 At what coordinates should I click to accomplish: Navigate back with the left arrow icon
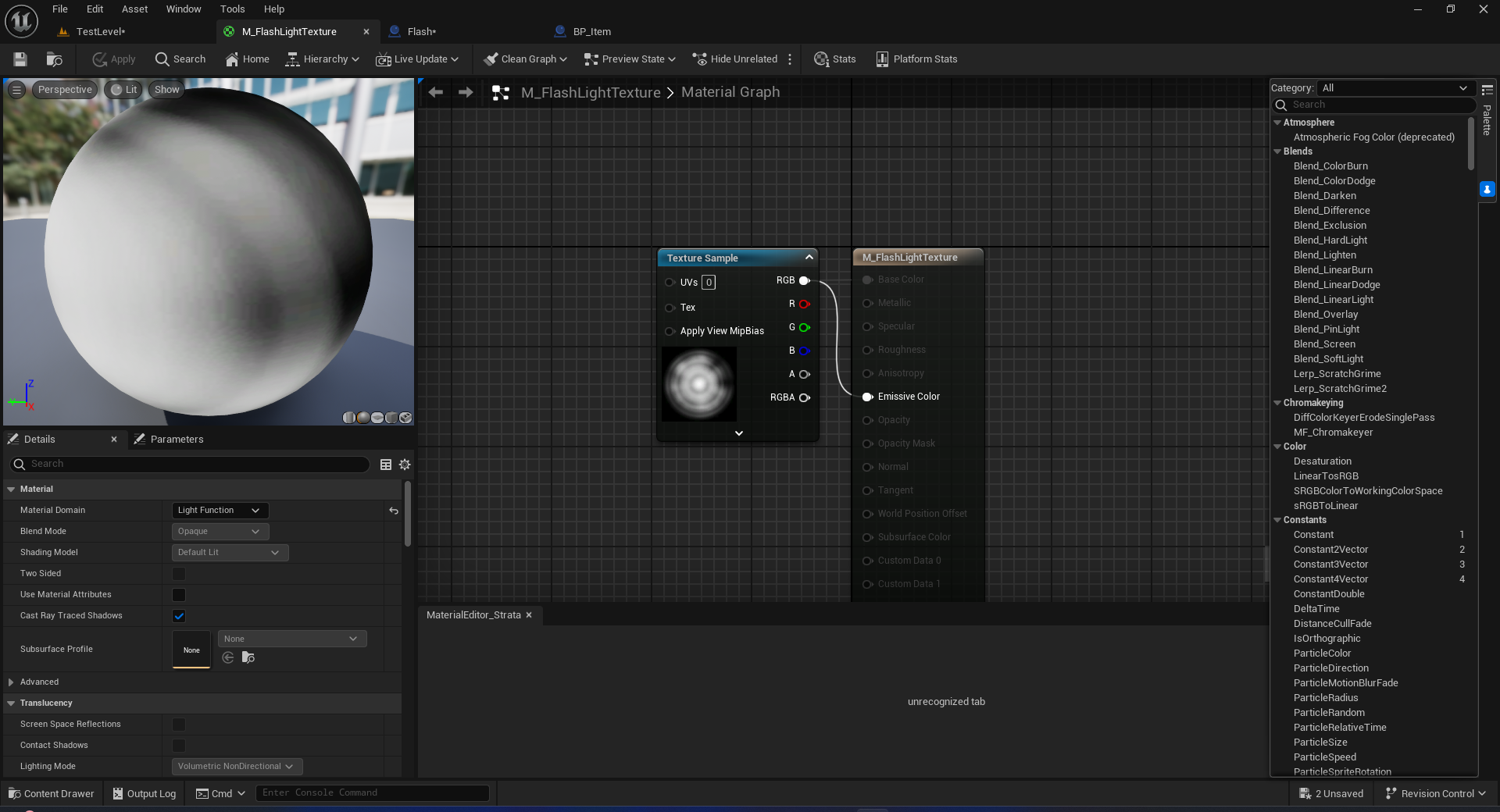pos(436,92)
